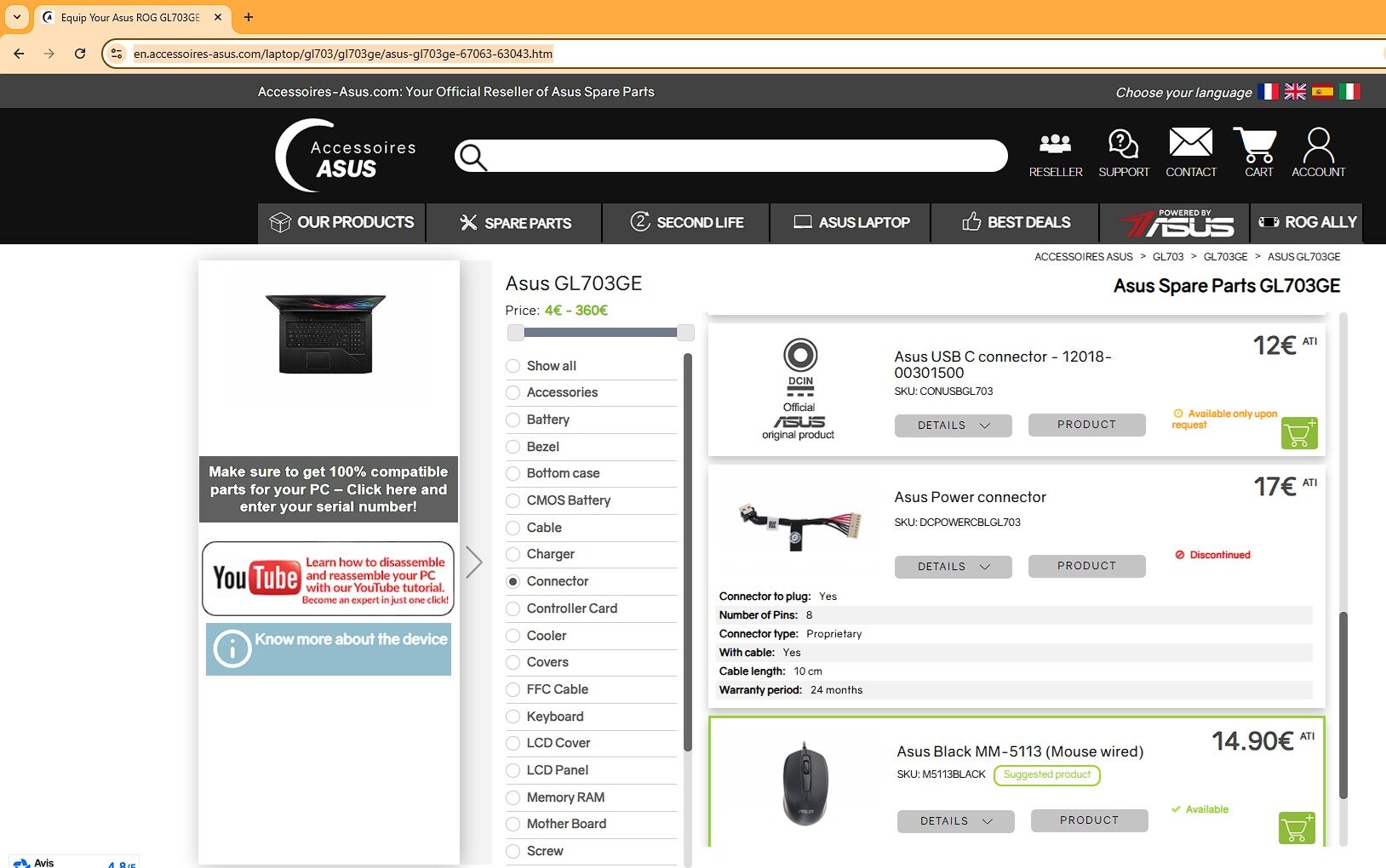The width and height of the screenshot is (1386, 868).
Task: Select the CMOS Battery filter
Action: pyautogui.click(x=513, y=500)
